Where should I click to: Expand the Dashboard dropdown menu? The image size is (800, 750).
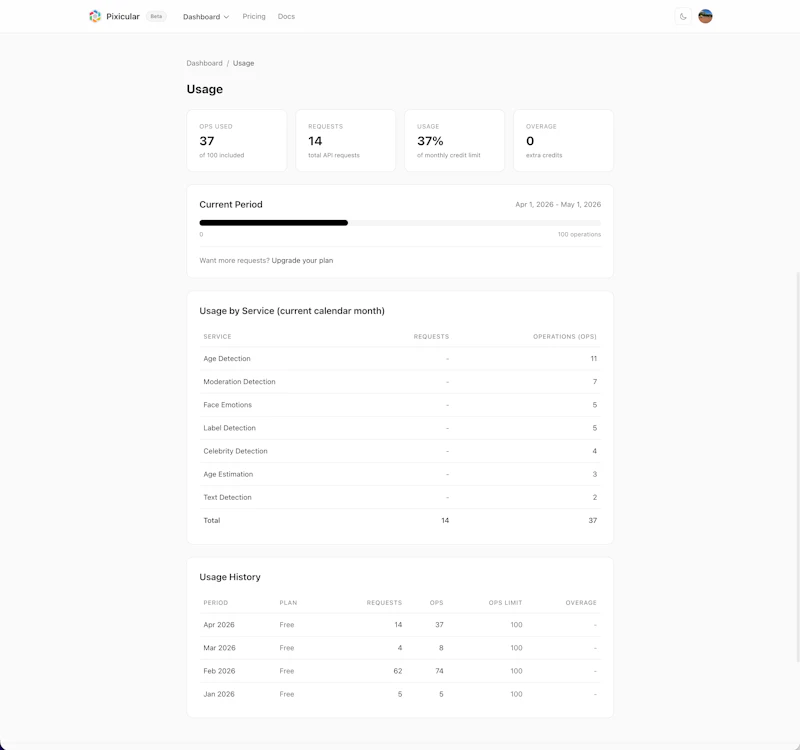206,17
